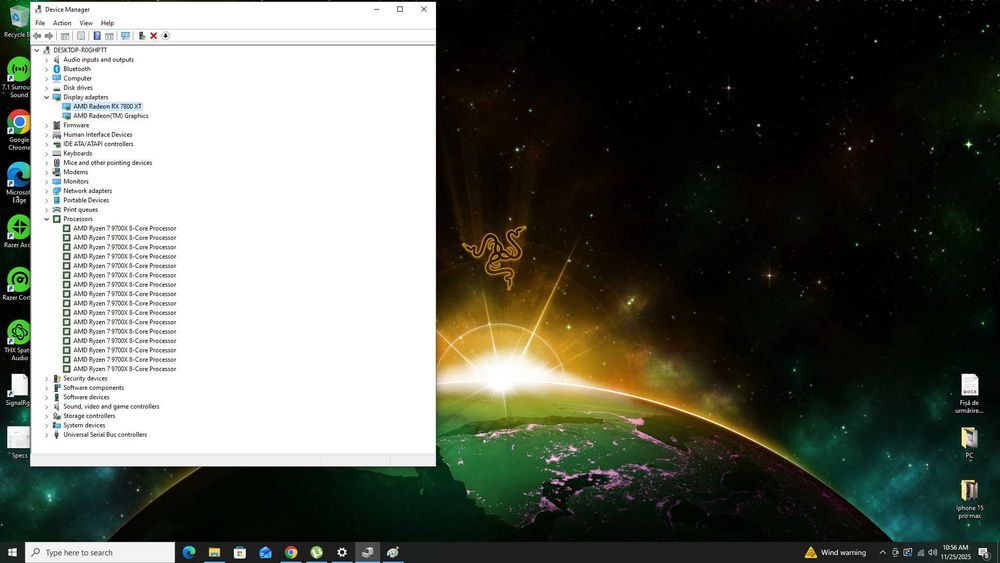Open the Windows Start menu
Viewport: 1000px width, 563px height.
pos(12,552)
